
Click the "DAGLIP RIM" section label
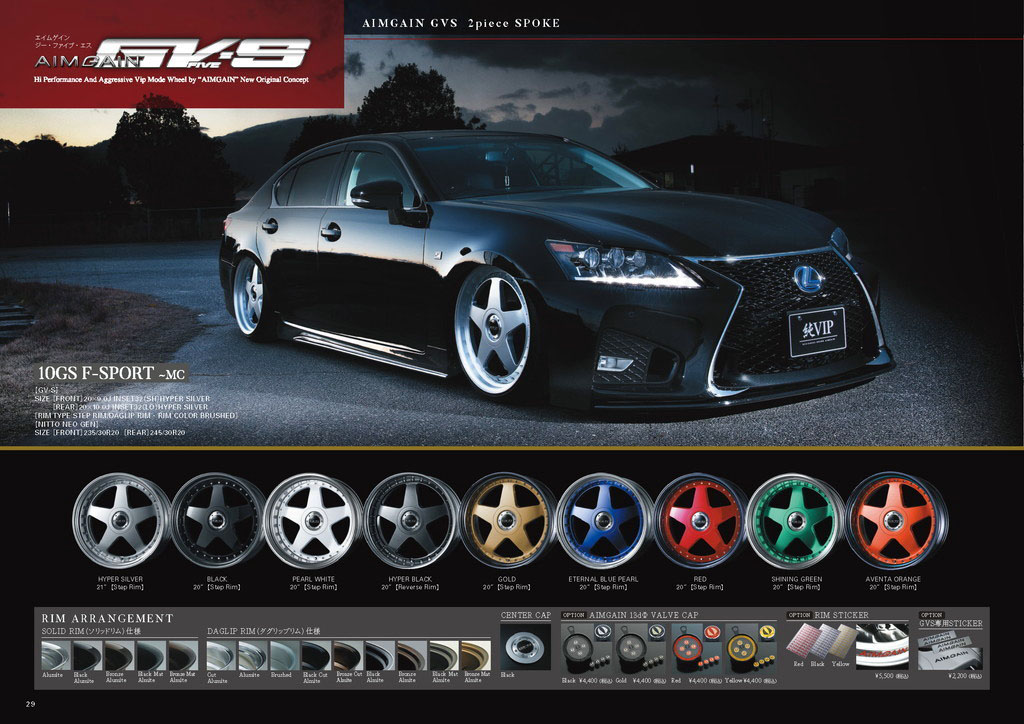(x=264, y=631)
